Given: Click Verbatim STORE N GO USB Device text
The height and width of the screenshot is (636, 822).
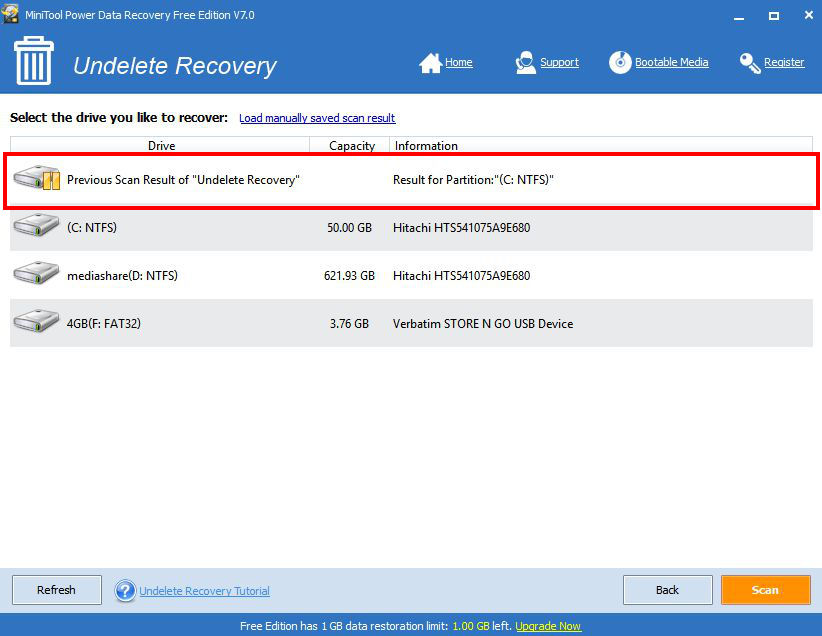Looking at the screenshot, I should tap(483, 324).
